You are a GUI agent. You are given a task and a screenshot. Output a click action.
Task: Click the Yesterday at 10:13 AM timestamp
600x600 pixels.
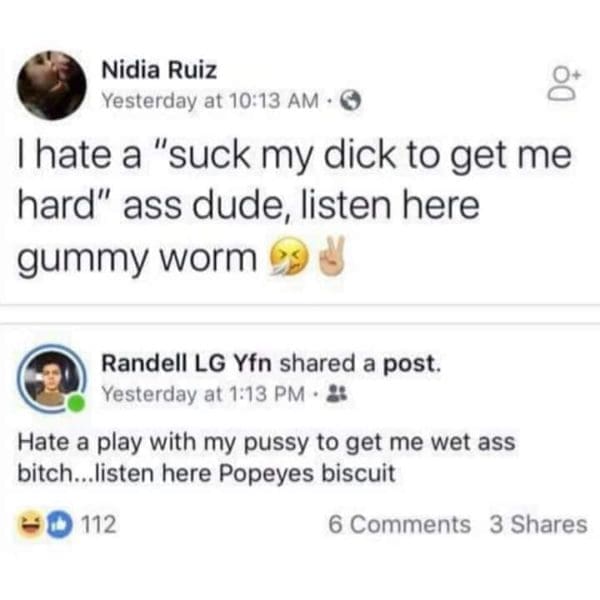coord(211,101)
